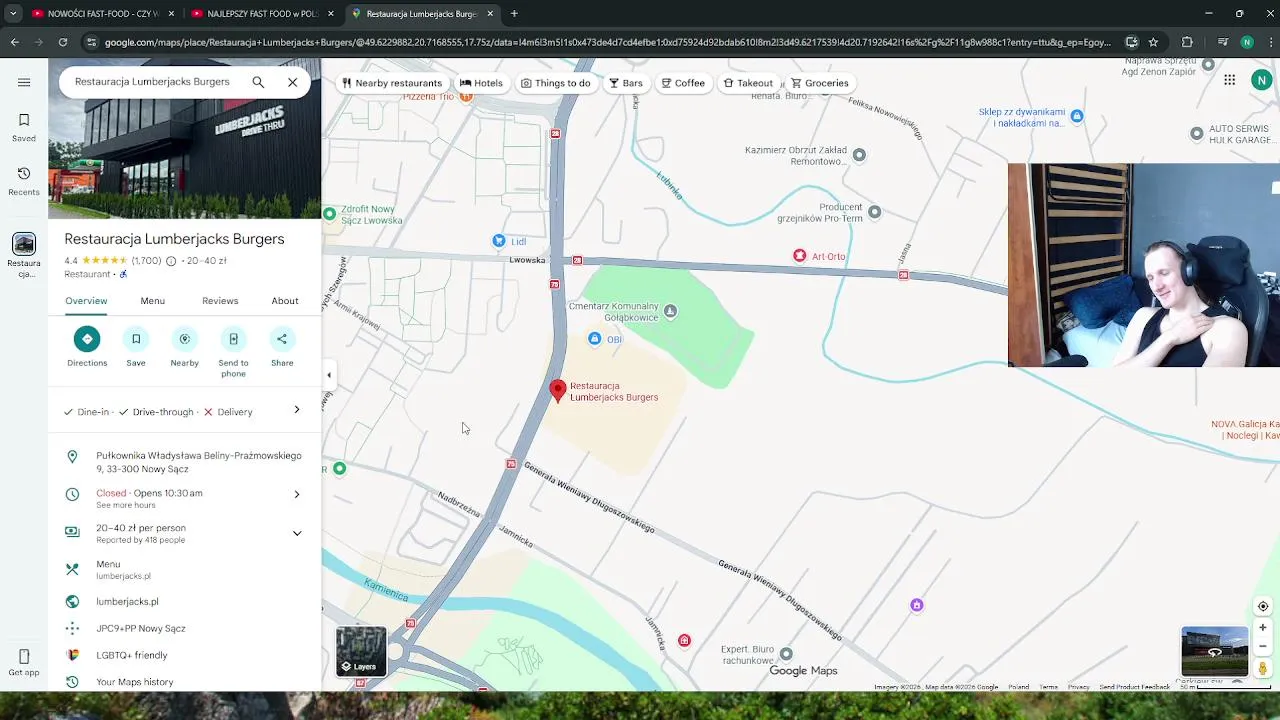The height and width of the screenshot is (720, 1280).
Task: Select the Takeout chip
Action: (x=748, y=83)
